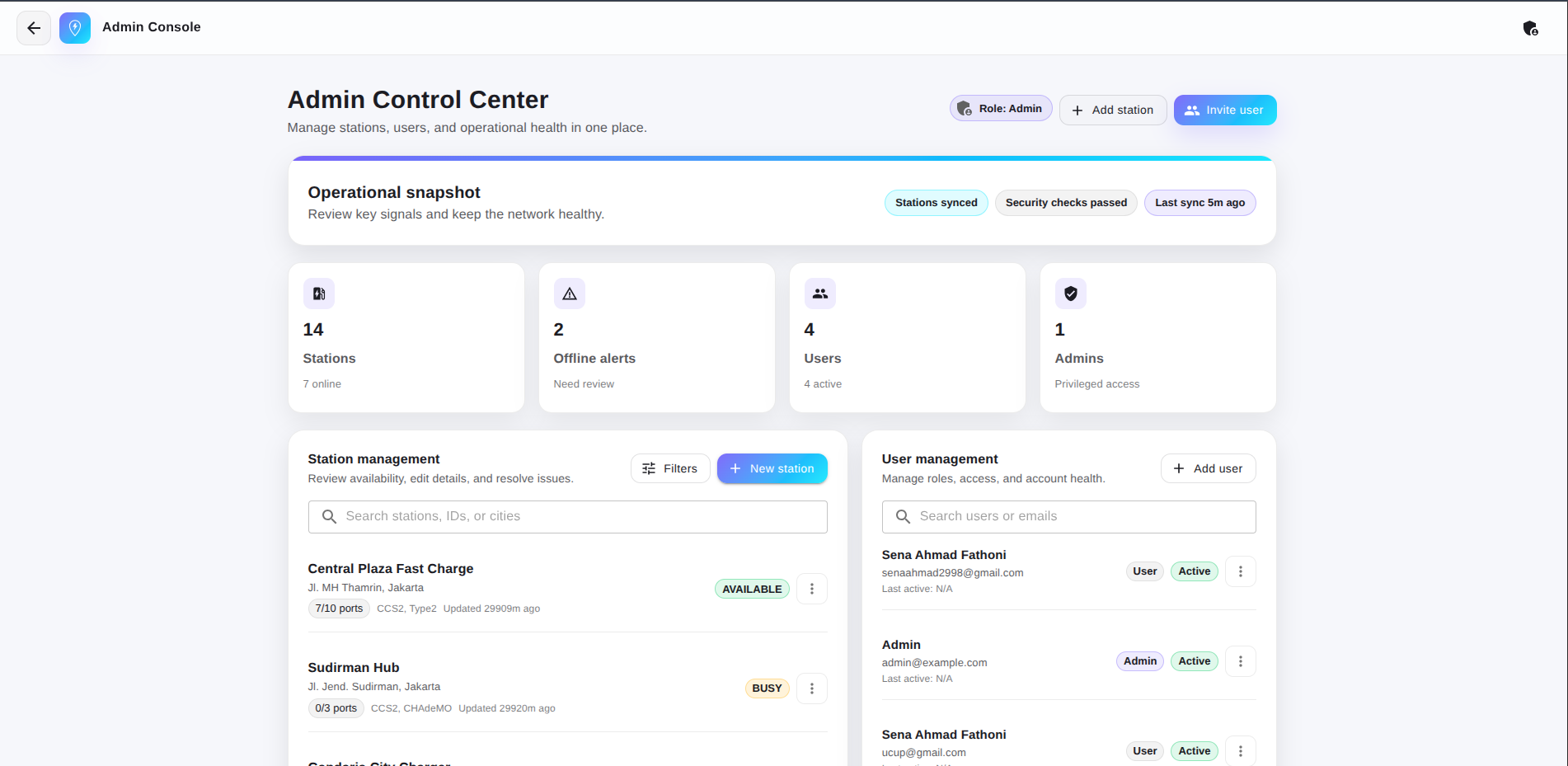Focus the Search users or emails field
This screenshot has height=766, width=1568.
[x=1068, y=516]
